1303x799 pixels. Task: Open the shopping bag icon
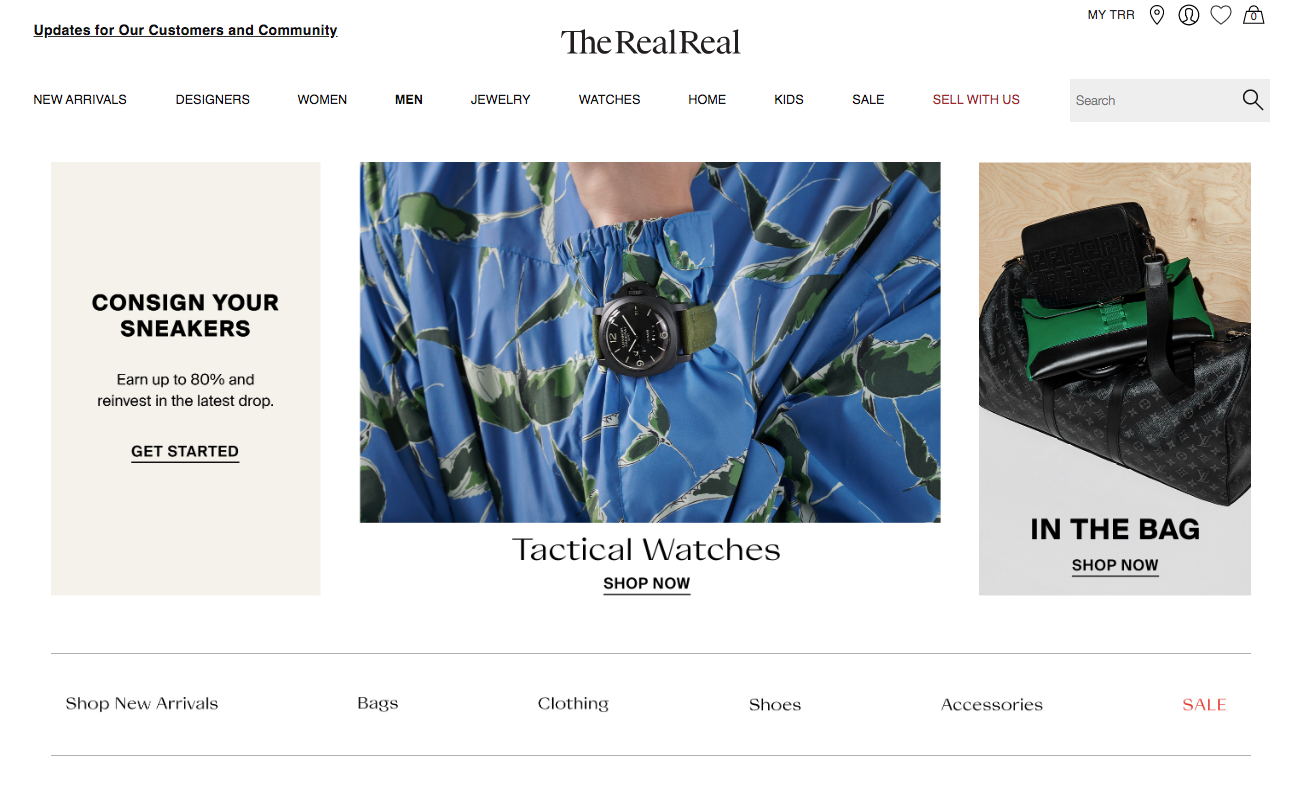click(1253, 15)
